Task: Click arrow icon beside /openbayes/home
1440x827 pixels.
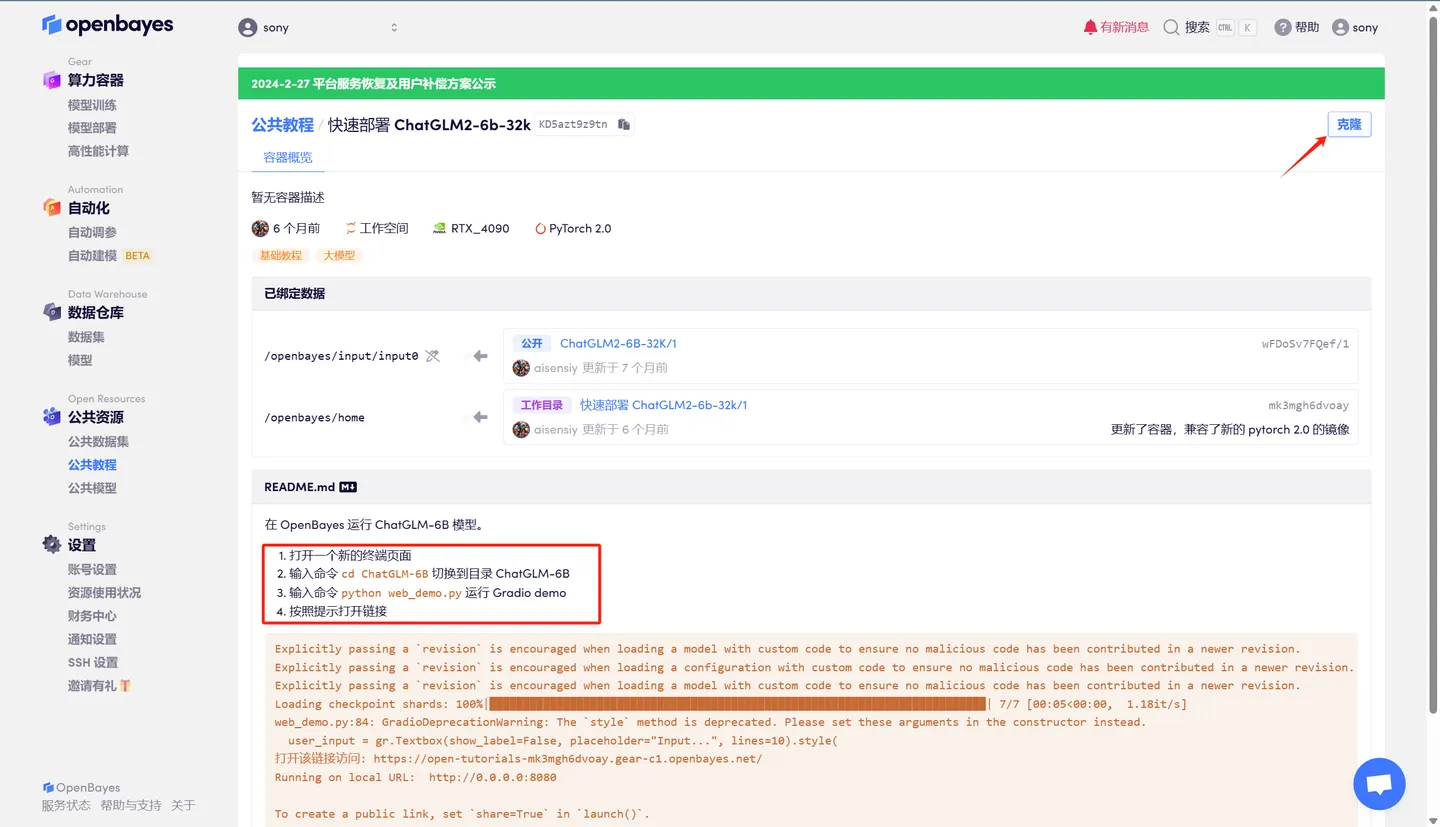Action: [480, 417]
